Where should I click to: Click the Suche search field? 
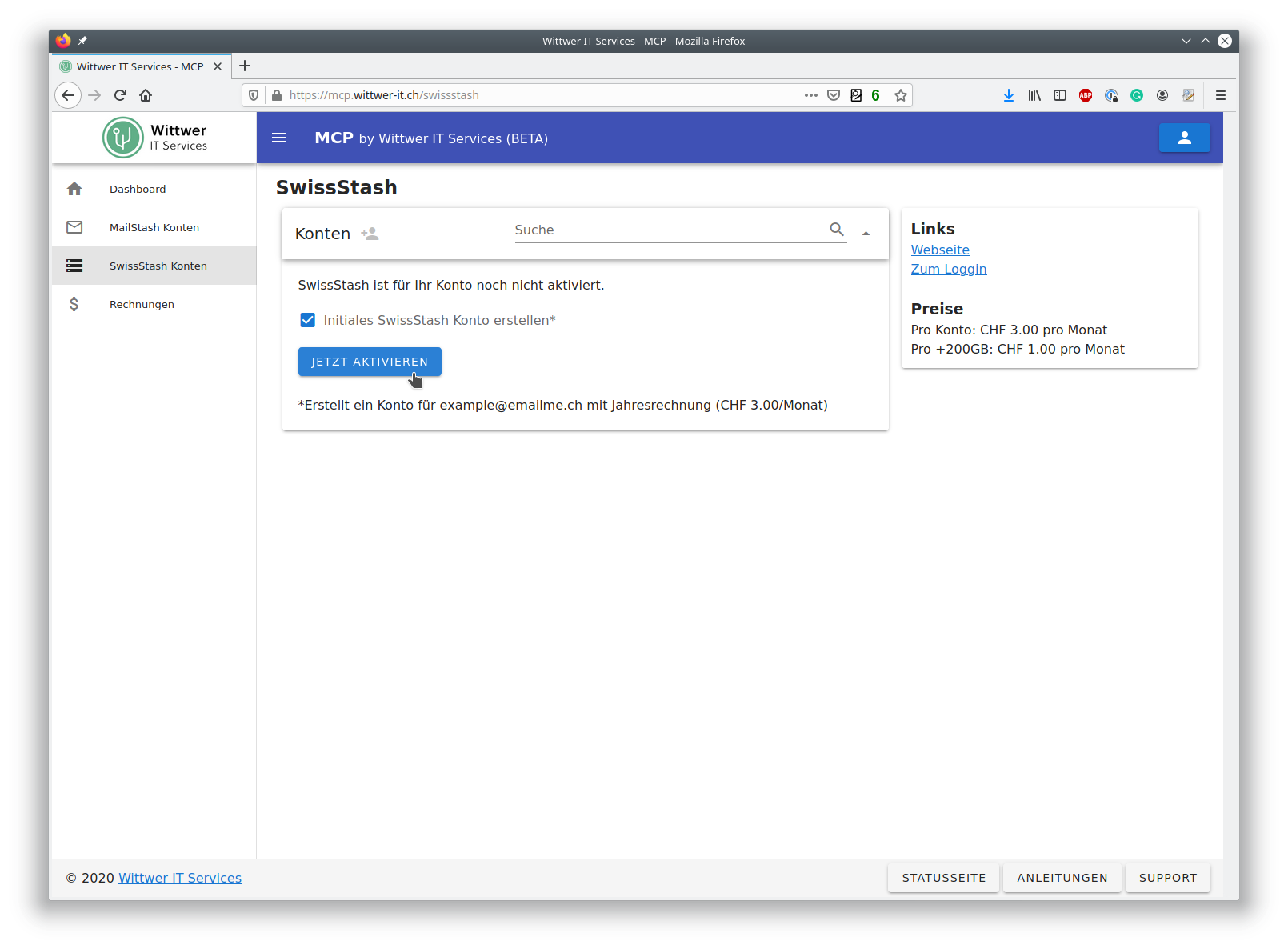tap(670, 230)
